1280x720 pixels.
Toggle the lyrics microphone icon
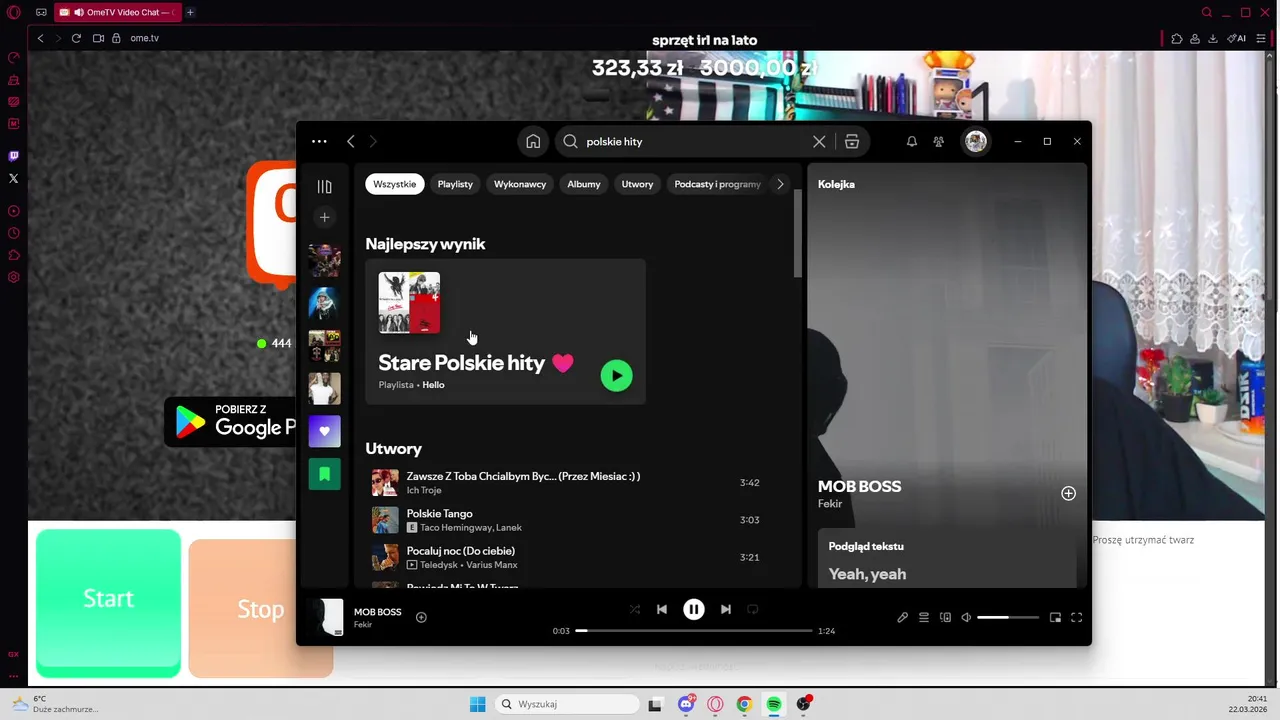tap(902, 618)
